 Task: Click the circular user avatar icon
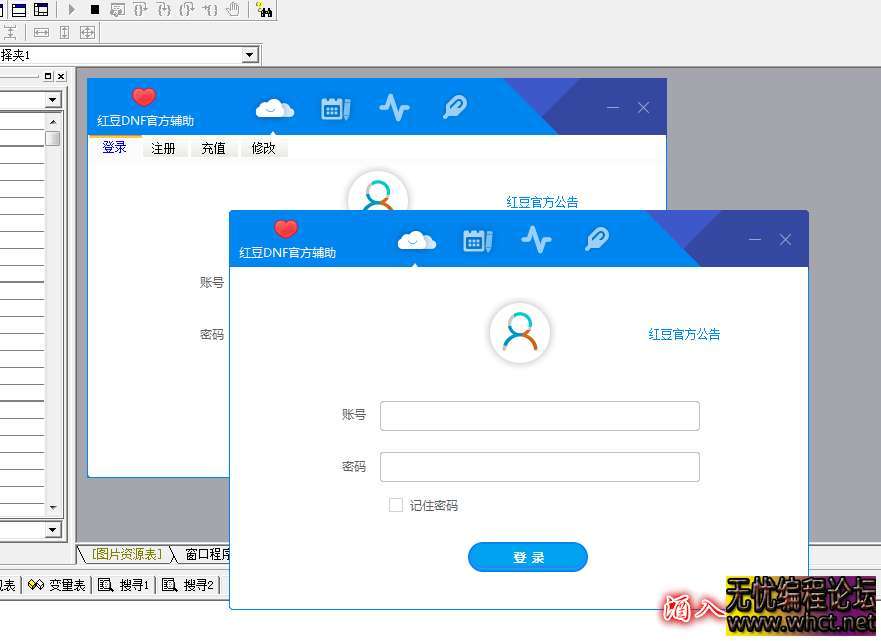pyautogui.click(x=519, y=332)
